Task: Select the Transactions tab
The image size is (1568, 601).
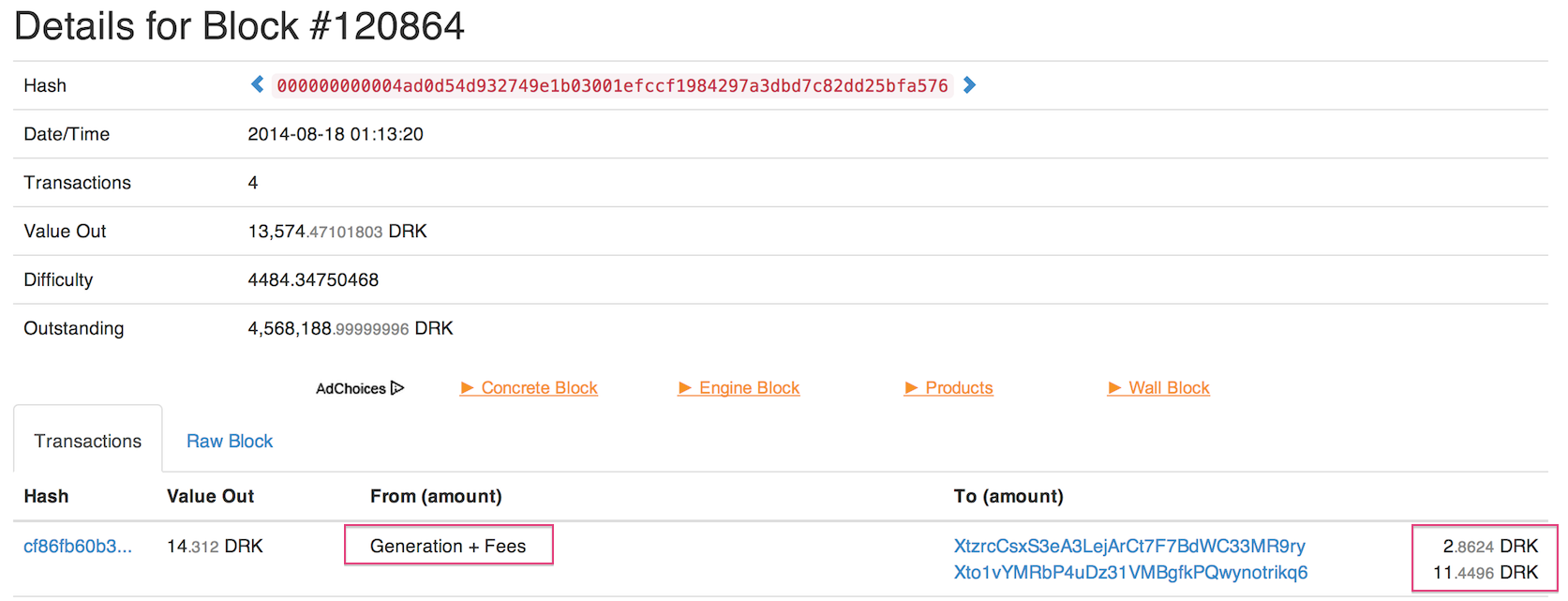Action: pos(88,442)
